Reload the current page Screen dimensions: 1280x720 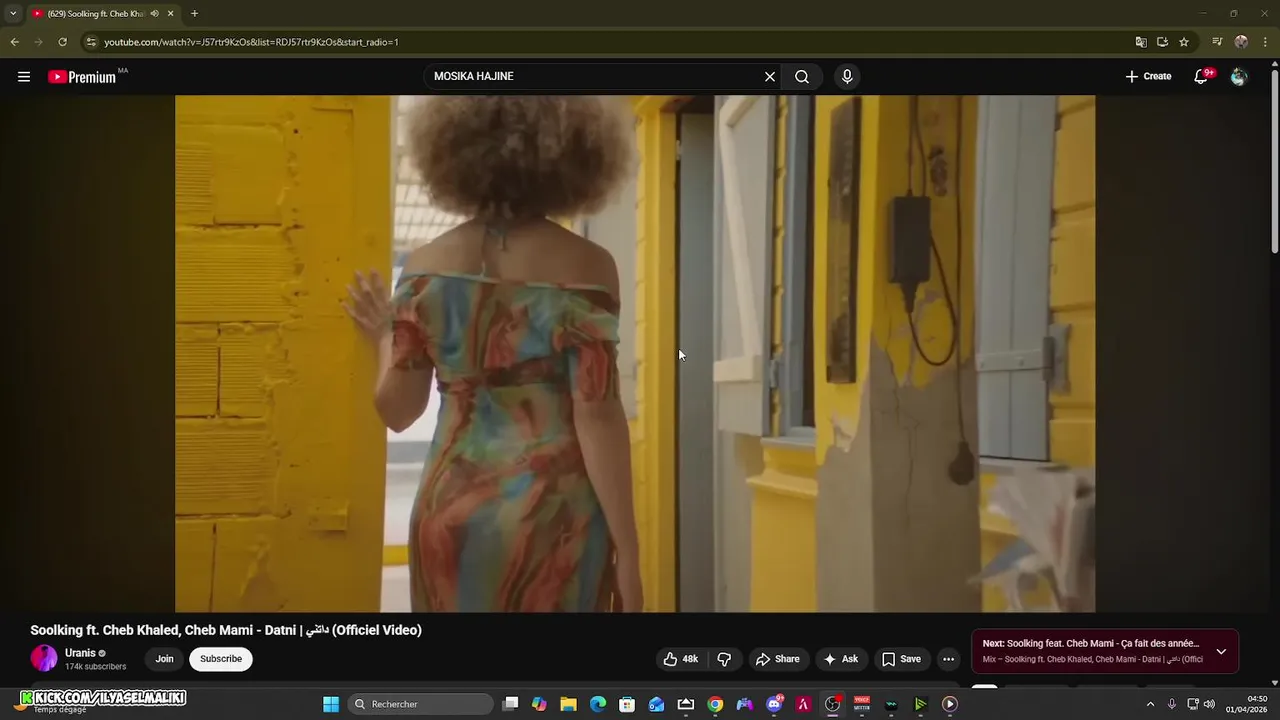click(62, 42)
